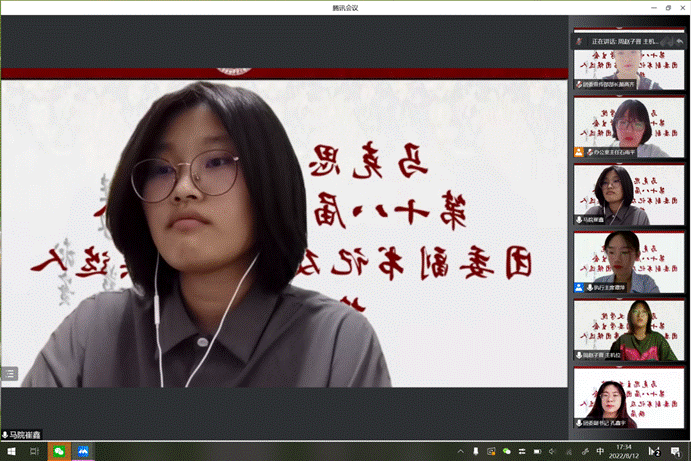
Task: Click the 腾讯会议 window title bar
Action: [x=345, y=7]
